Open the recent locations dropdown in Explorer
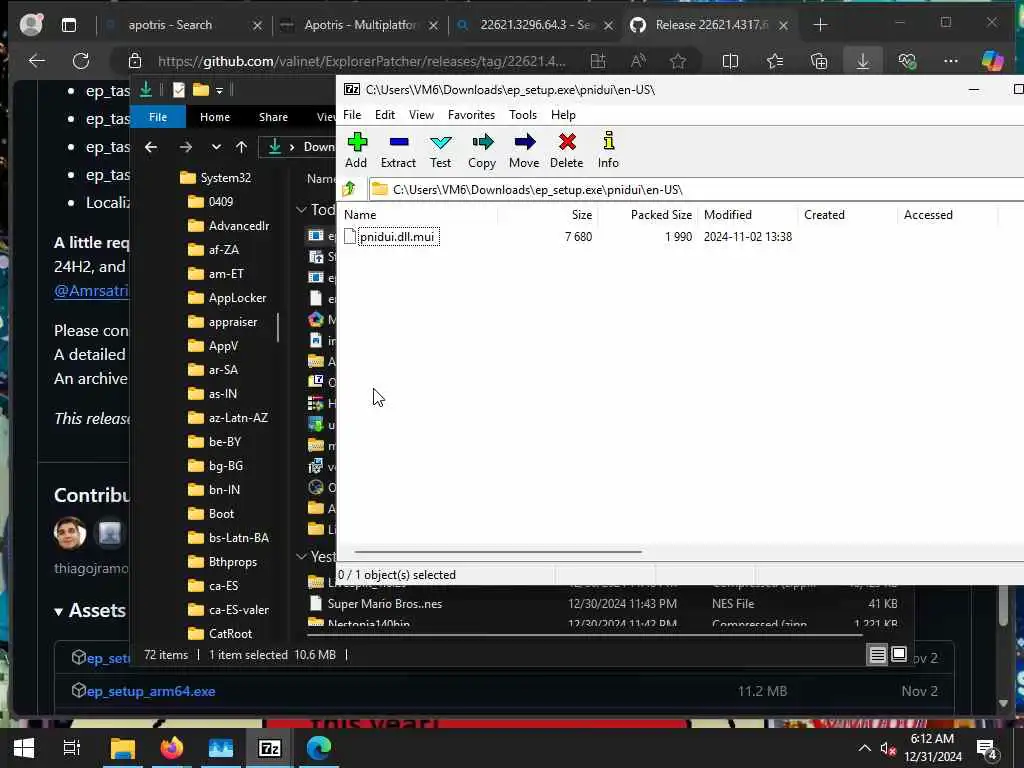 click(216, 147)
